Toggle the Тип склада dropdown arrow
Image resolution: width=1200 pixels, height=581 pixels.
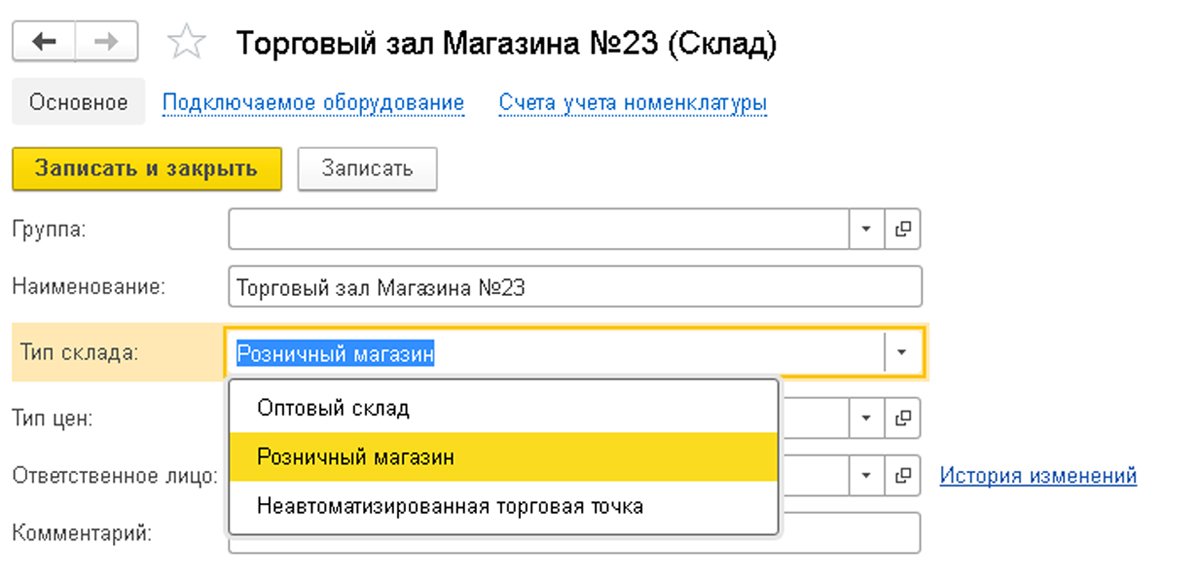tap(902, 352)
